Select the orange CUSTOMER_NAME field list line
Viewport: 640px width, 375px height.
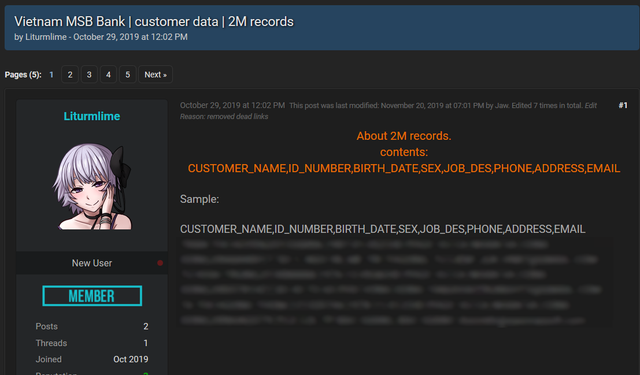point(404,169)
